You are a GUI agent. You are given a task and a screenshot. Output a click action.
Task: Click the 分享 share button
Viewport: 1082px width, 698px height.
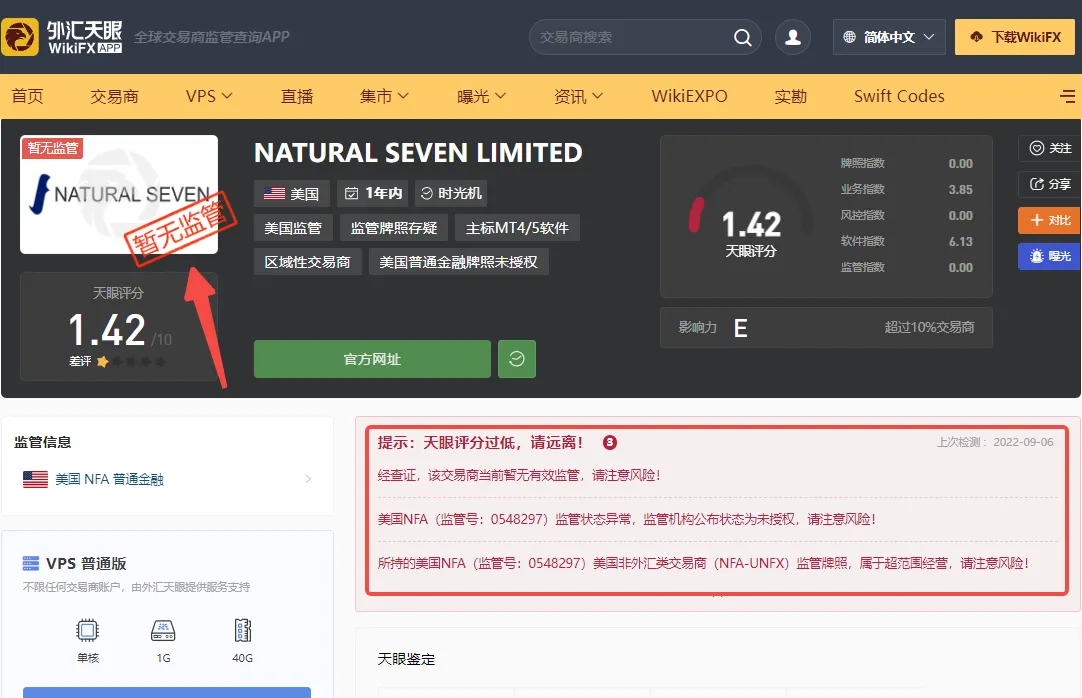[x=1050, y=184]
